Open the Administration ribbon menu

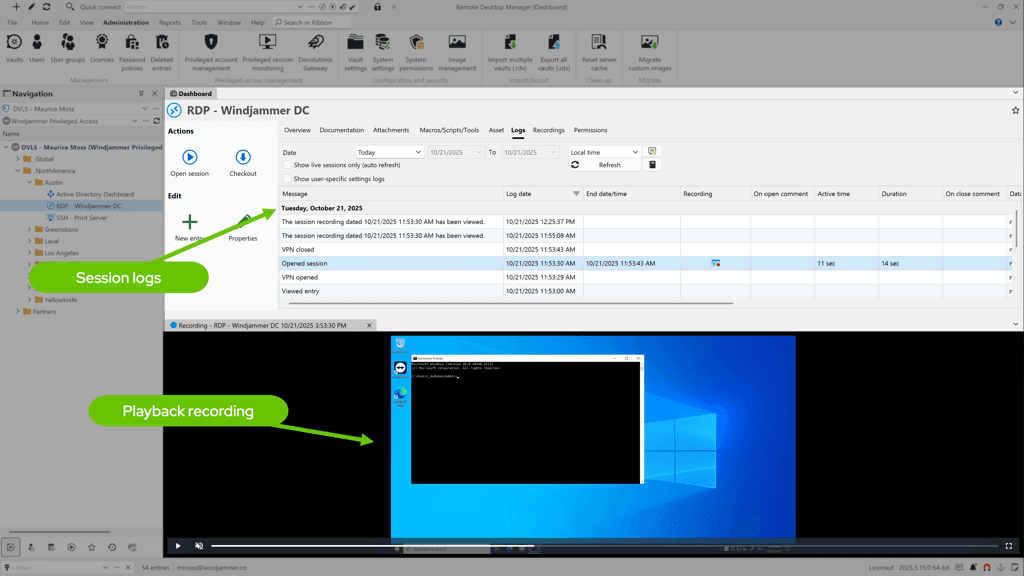pos(126,22)
